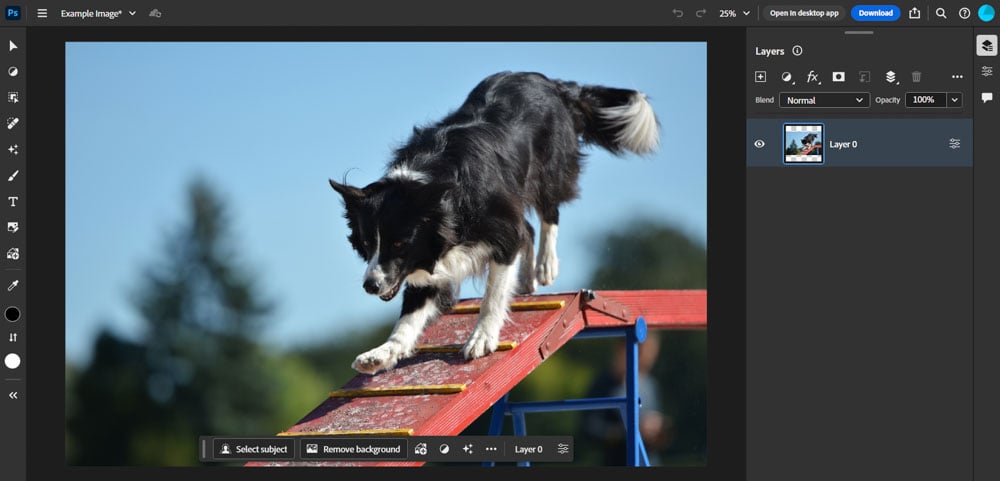
Task: Add an adjustment layer in Layers panel
Action: click(787, 77)
